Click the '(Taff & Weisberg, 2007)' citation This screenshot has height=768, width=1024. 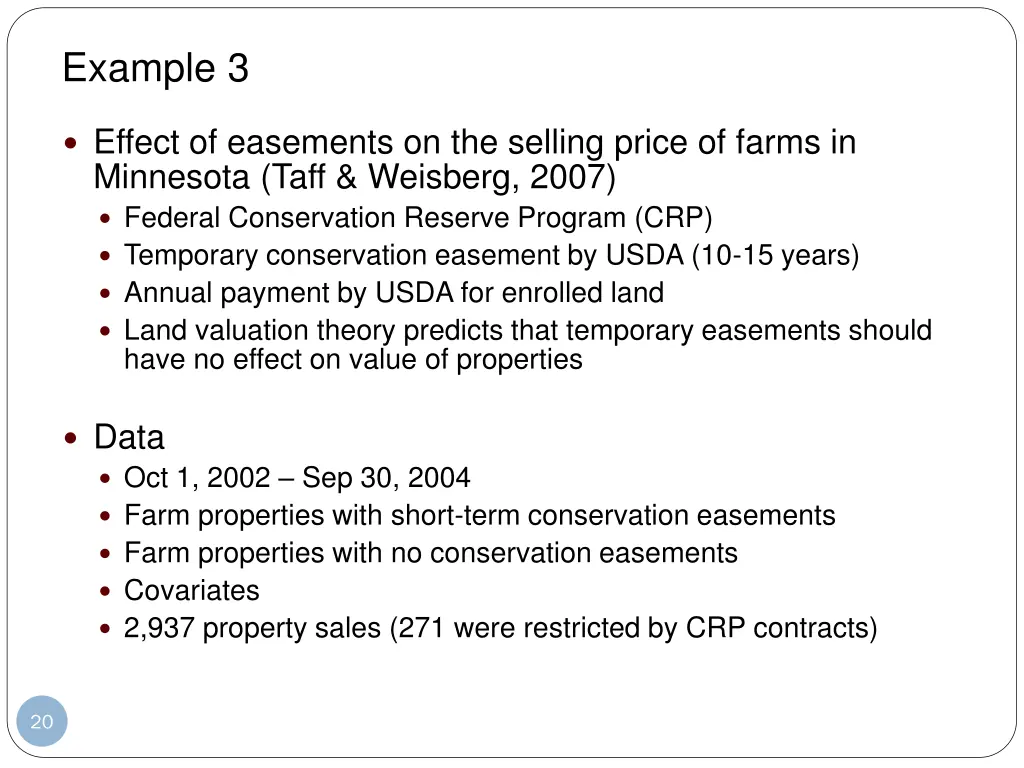click(x=438, y=178)
